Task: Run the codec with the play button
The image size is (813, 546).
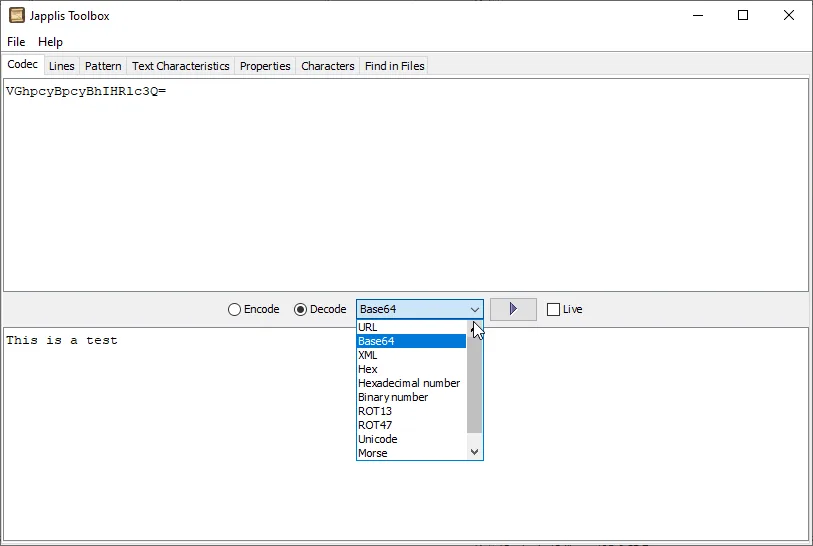Action: click(513, 310)
